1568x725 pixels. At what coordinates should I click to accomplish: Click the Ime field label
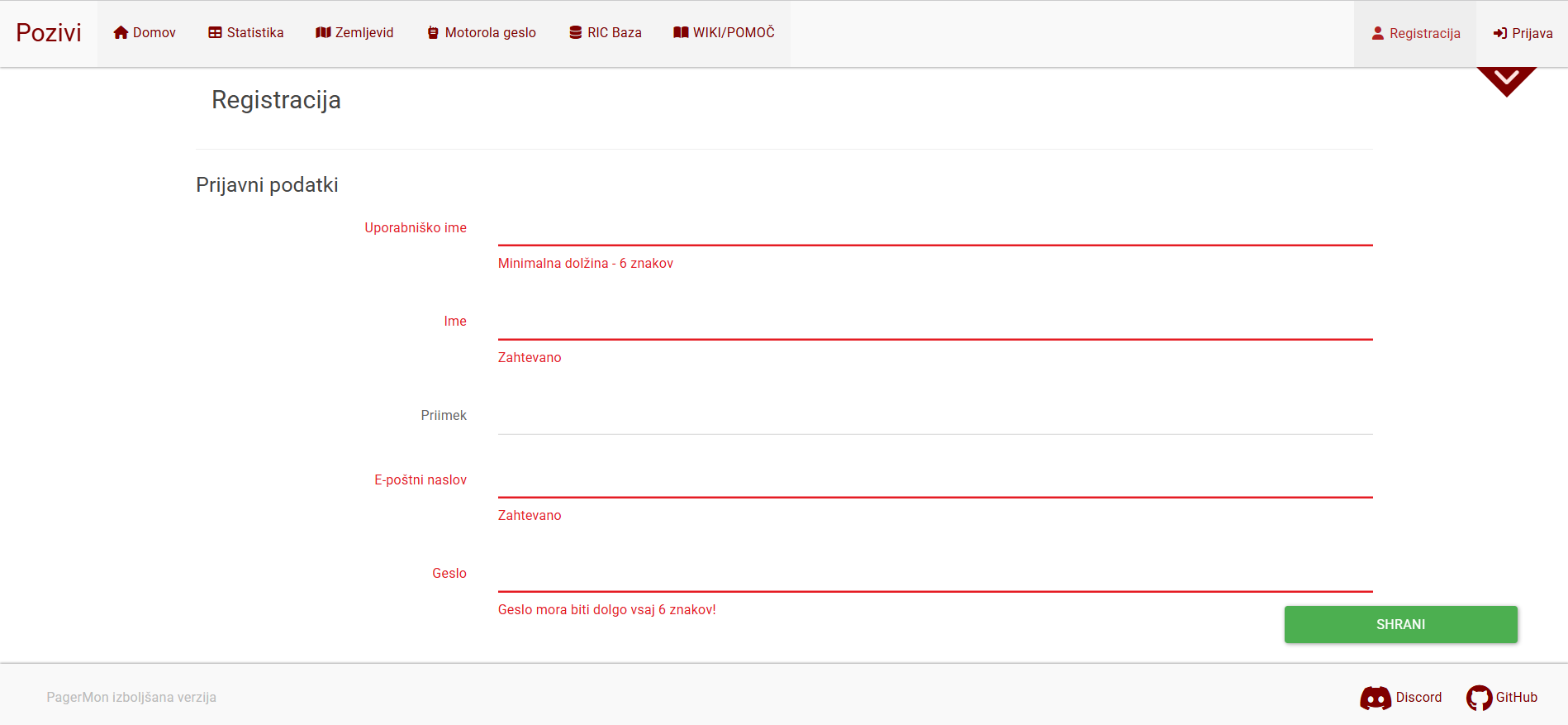[x=455, y=321]
